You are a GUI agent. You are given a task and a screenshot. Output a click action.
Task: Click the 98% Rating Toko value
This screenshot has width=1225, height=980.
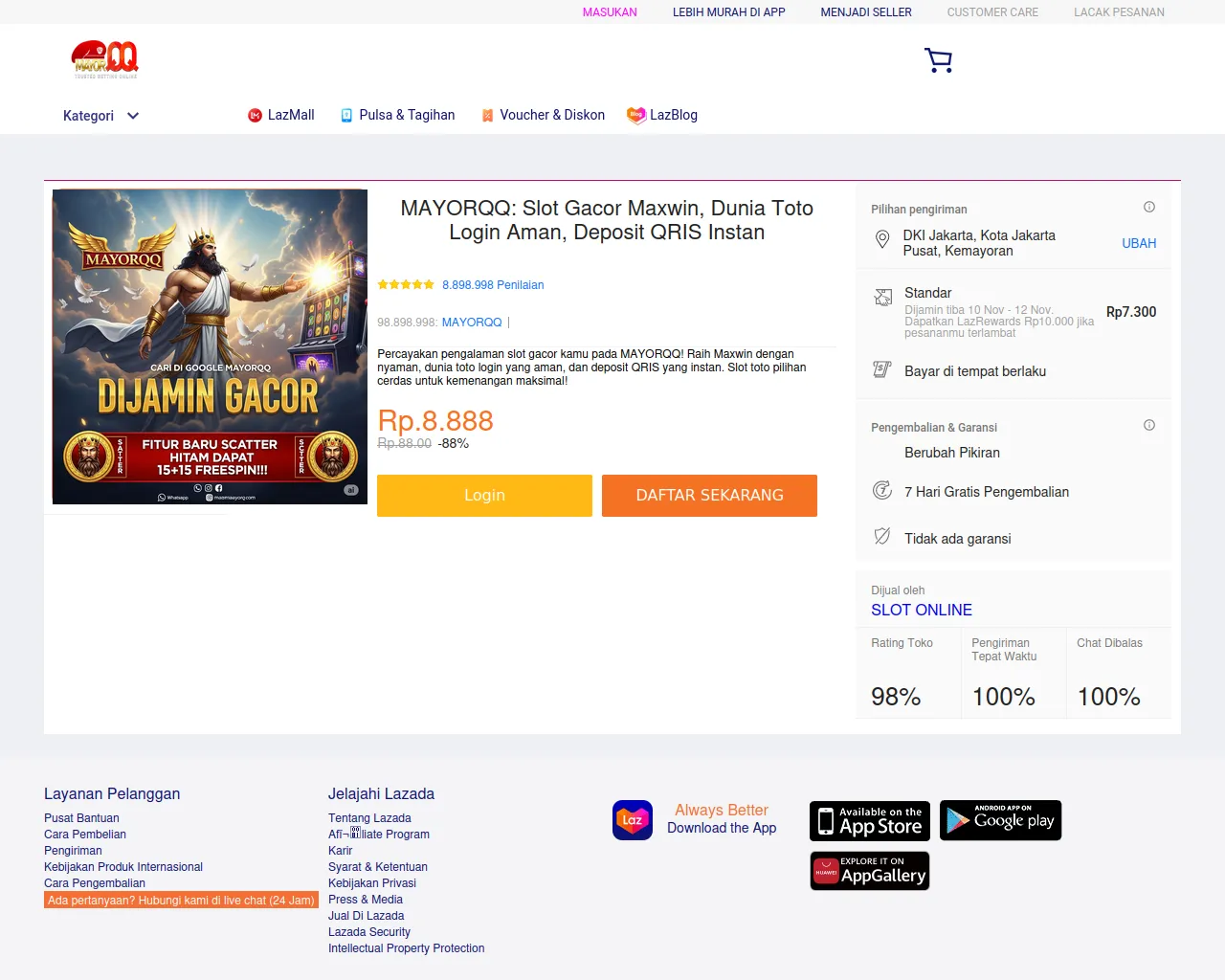pos(896,697)
